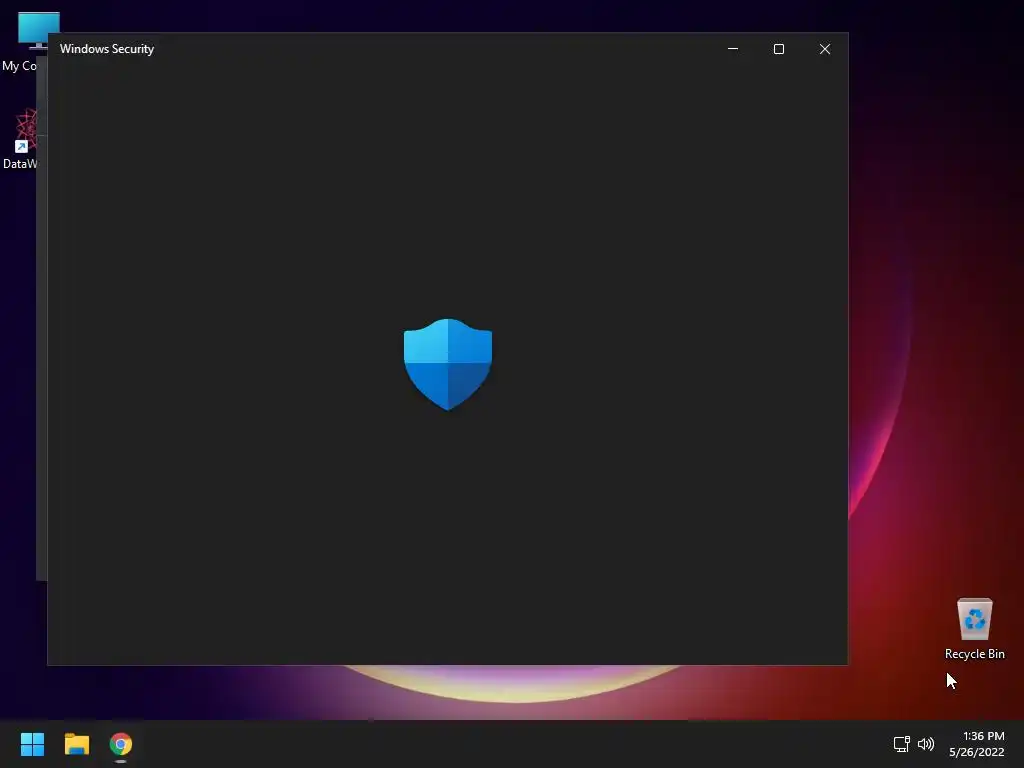Click the volume speaker tray icon
Screen dimensions: 1024x768
click(926, 744)
